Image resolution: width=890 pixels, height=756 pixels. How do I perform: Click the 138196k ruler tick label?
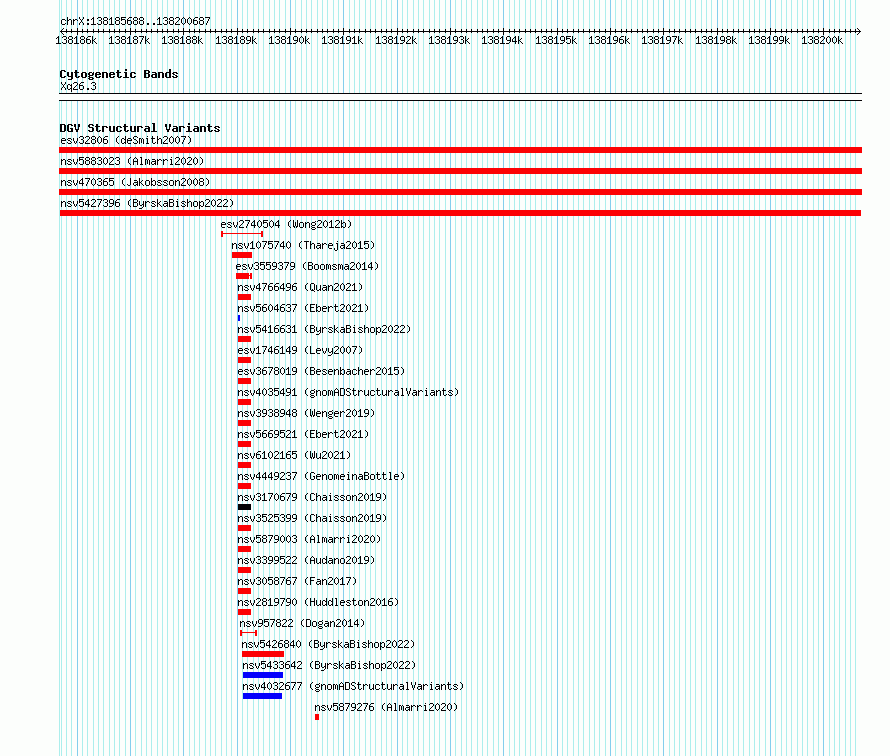tap(609, 40)
